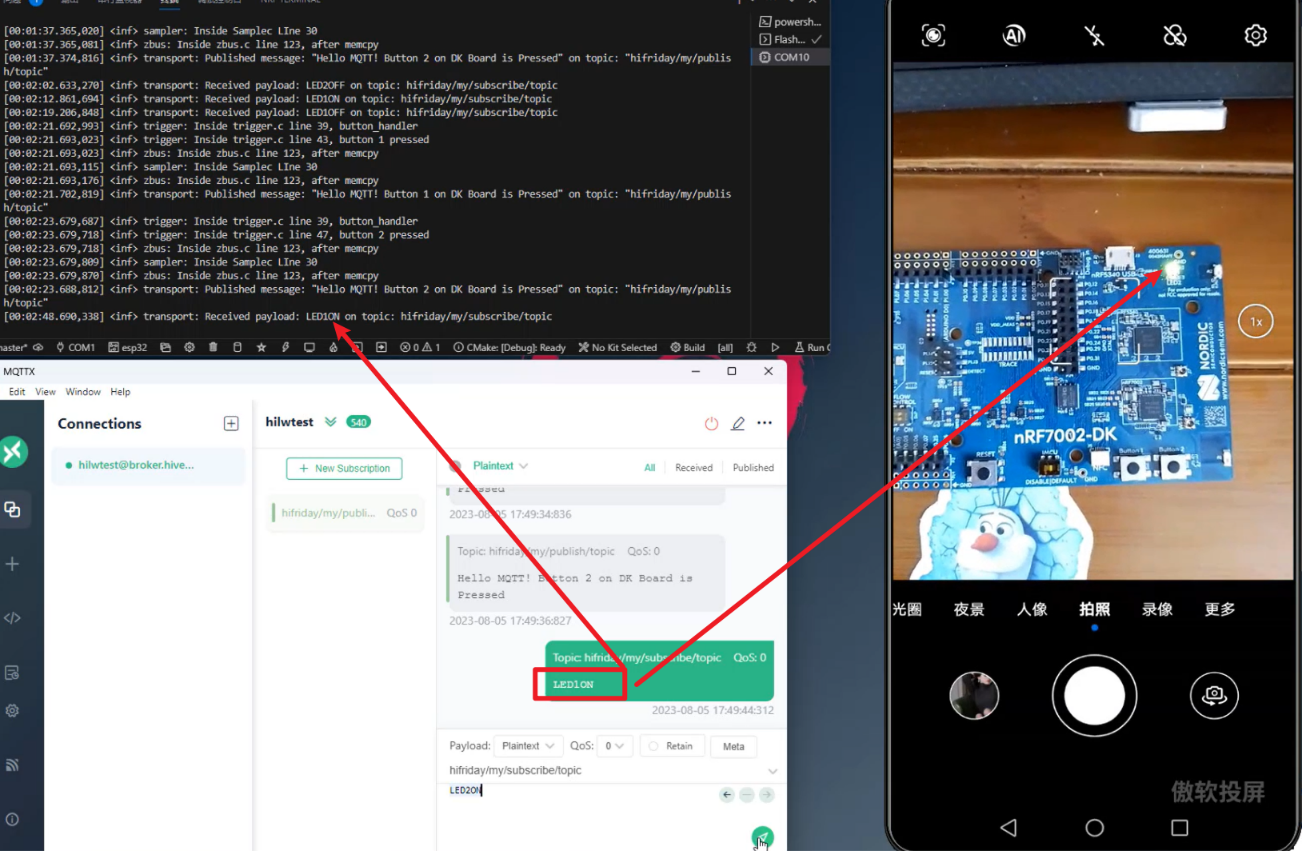This screenshot has height=851, width=1302.
Task: Select the hilwtest@broker.hive... connection
Action: (148, 465)
